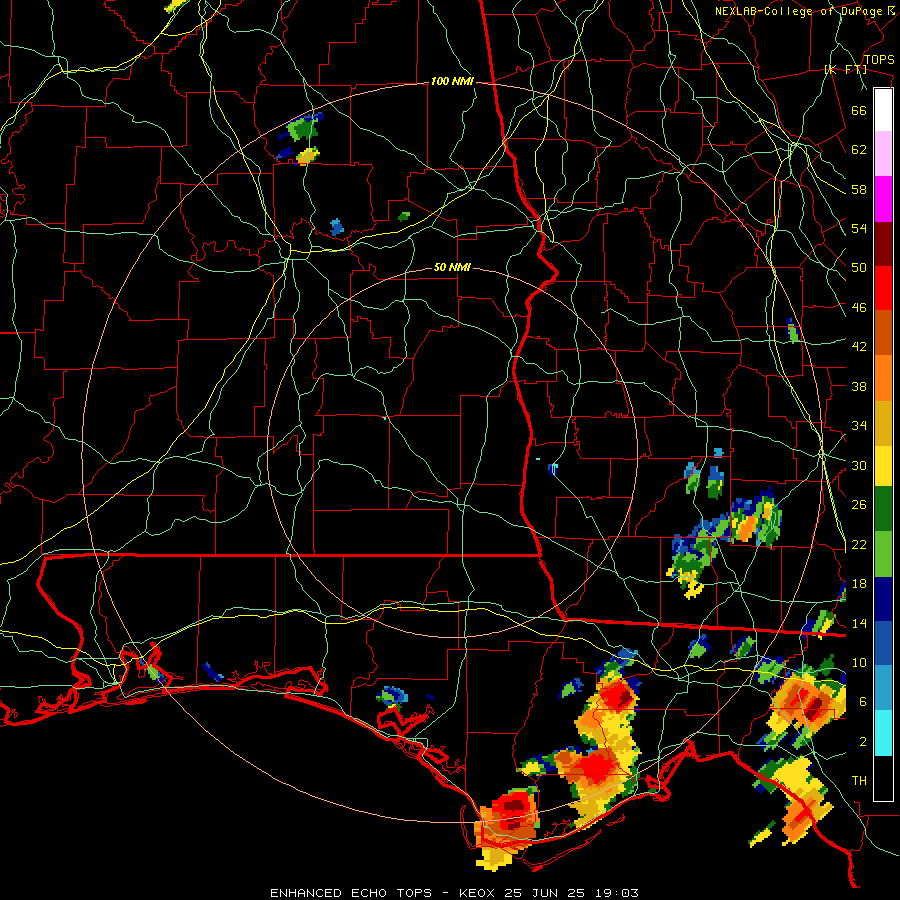Viewport: 900px width, 900px height.
Task: Select the dark green legend swatch
Action: [883, 509]
